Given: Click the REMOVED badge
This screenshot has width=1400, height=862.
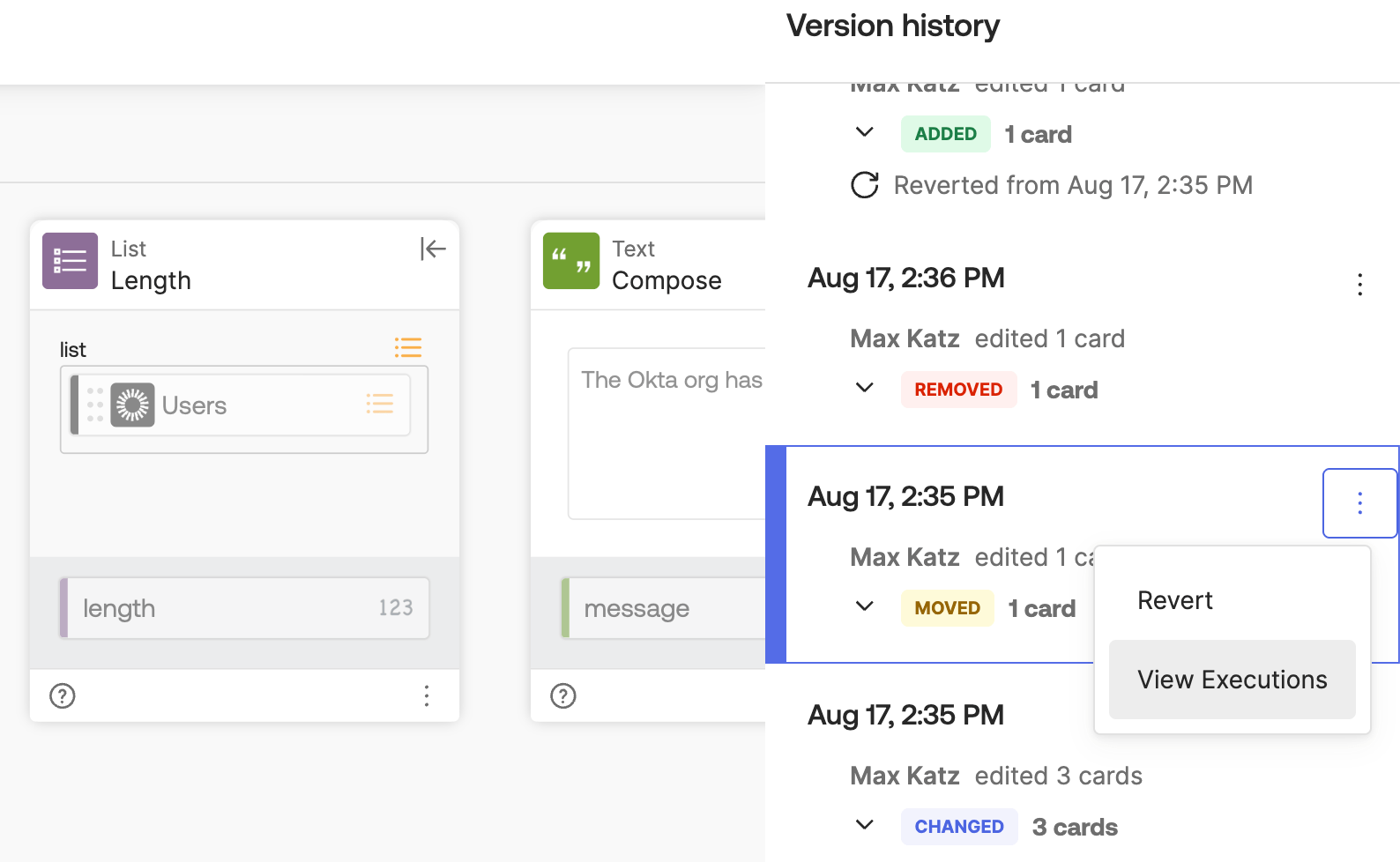Looking at the screenshot, I should coord(958,390).
